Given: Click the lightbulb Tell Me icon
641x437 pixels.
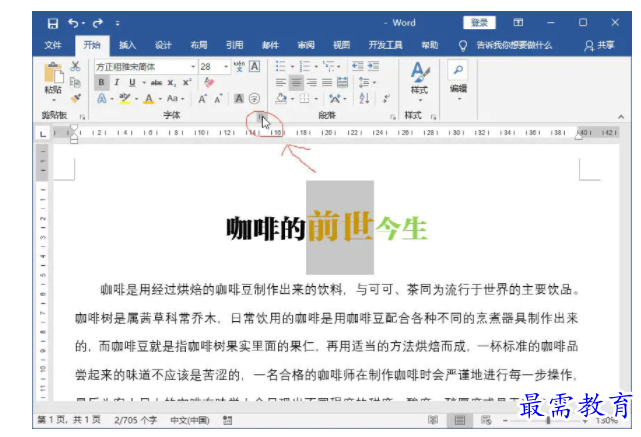Looking at the screenshot, I should tap(463, 45).
